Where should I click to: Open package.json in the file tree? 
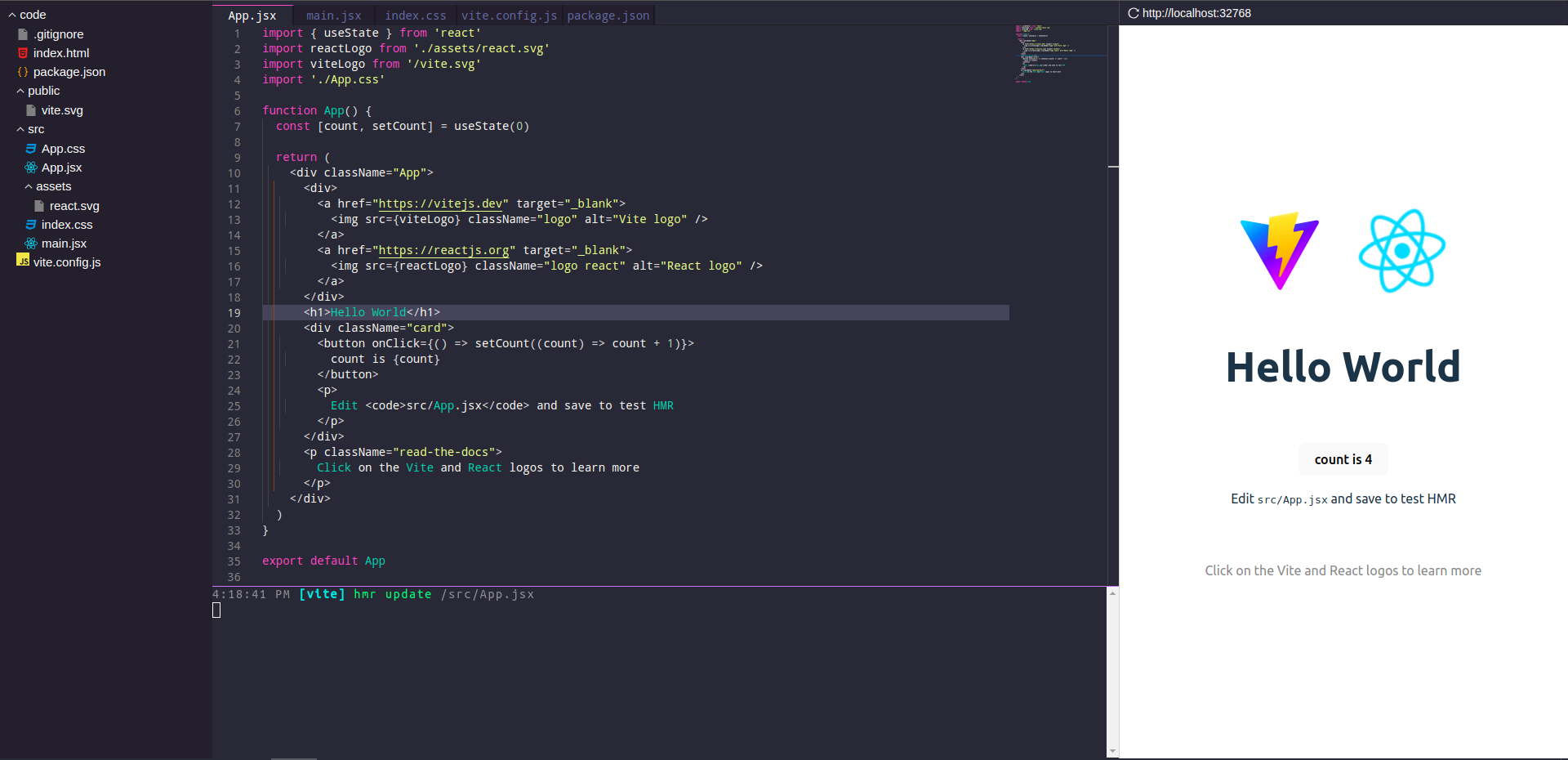(69, 72)
